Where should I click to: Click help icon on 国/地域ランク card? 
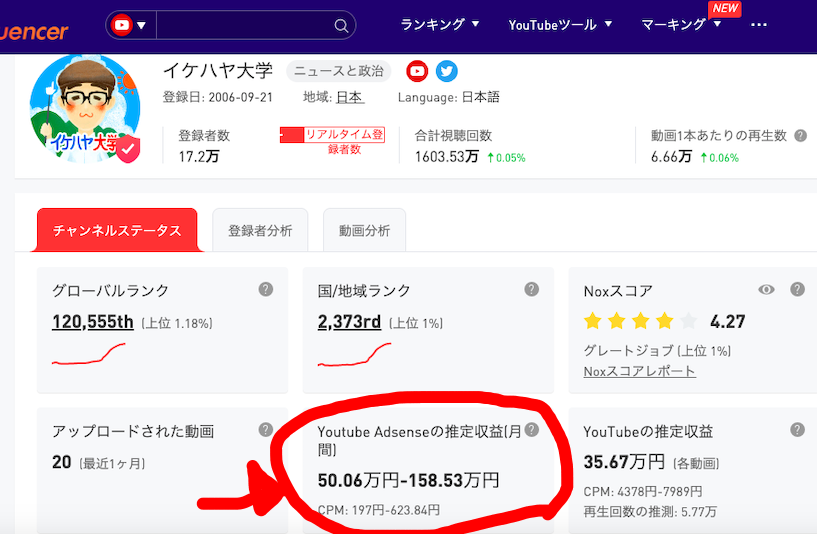click(x=531, y=289)
